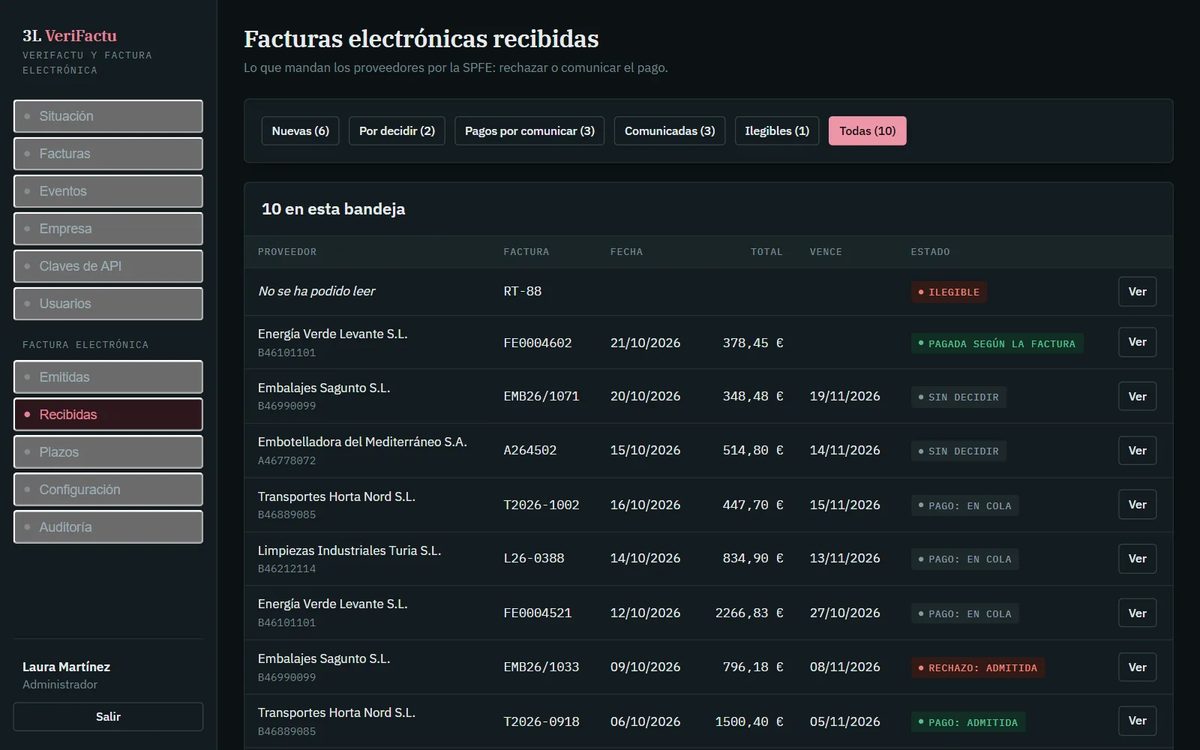Click PAGADA SEGÚN LA FACTURA badge

click(x=997, y=343)
